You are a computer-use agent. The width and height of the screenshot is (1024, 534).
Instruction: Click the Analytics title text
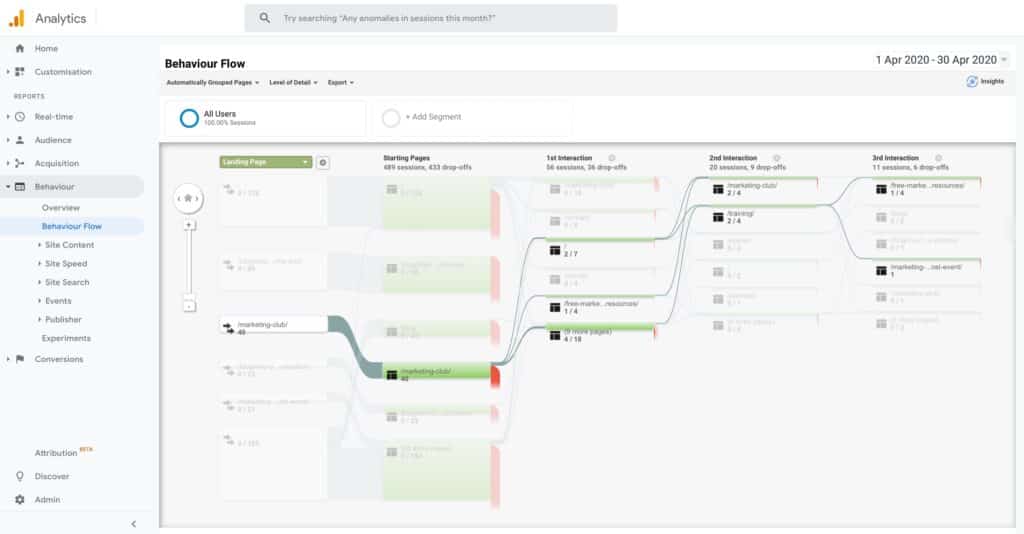[x=61, y=18]
